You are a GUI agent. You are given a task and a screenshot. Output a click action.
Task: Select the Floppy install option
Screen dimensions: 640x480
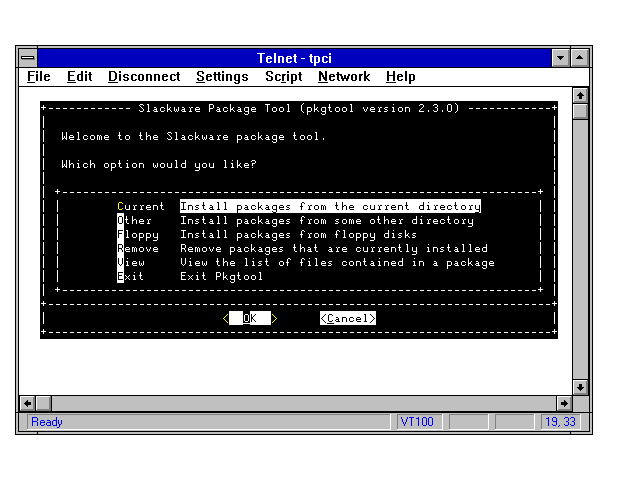pos(137,235)
